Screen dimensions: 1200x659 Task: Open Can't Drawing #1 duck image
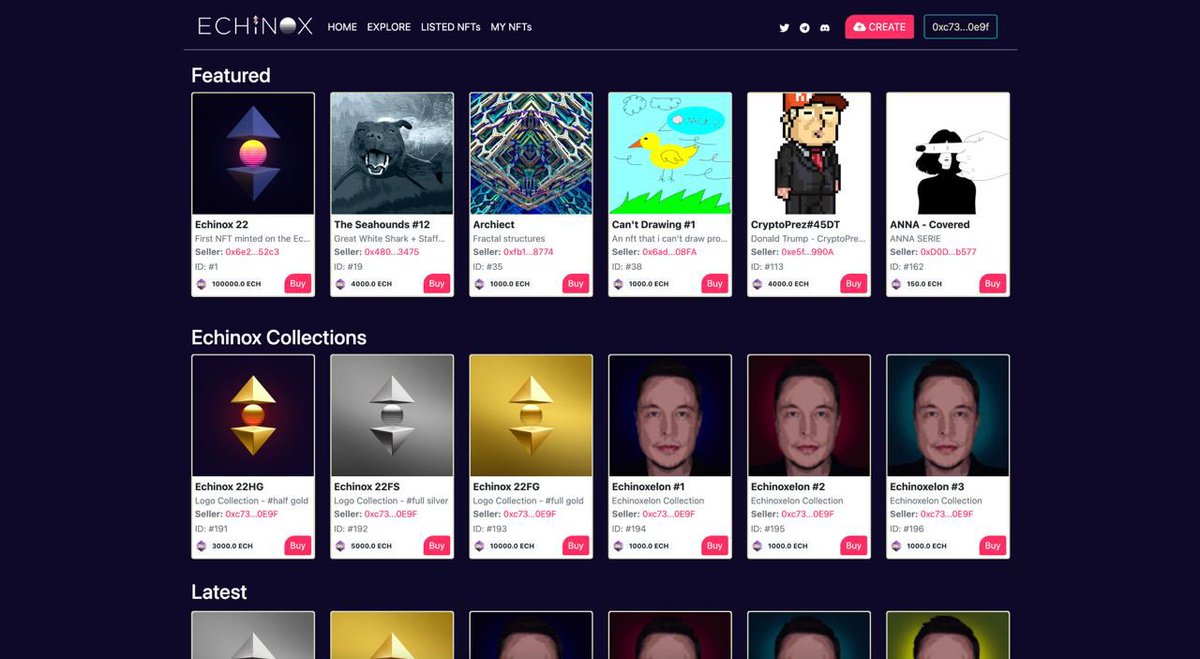[670, 154]
